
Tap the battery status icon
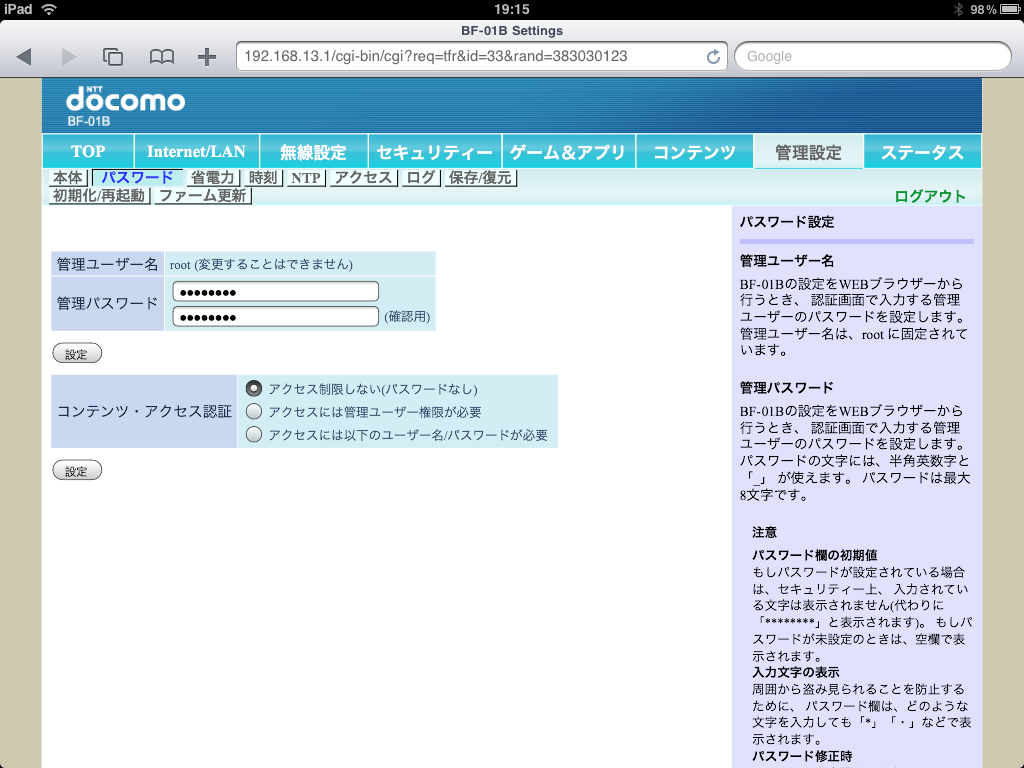coord(1010,9)
